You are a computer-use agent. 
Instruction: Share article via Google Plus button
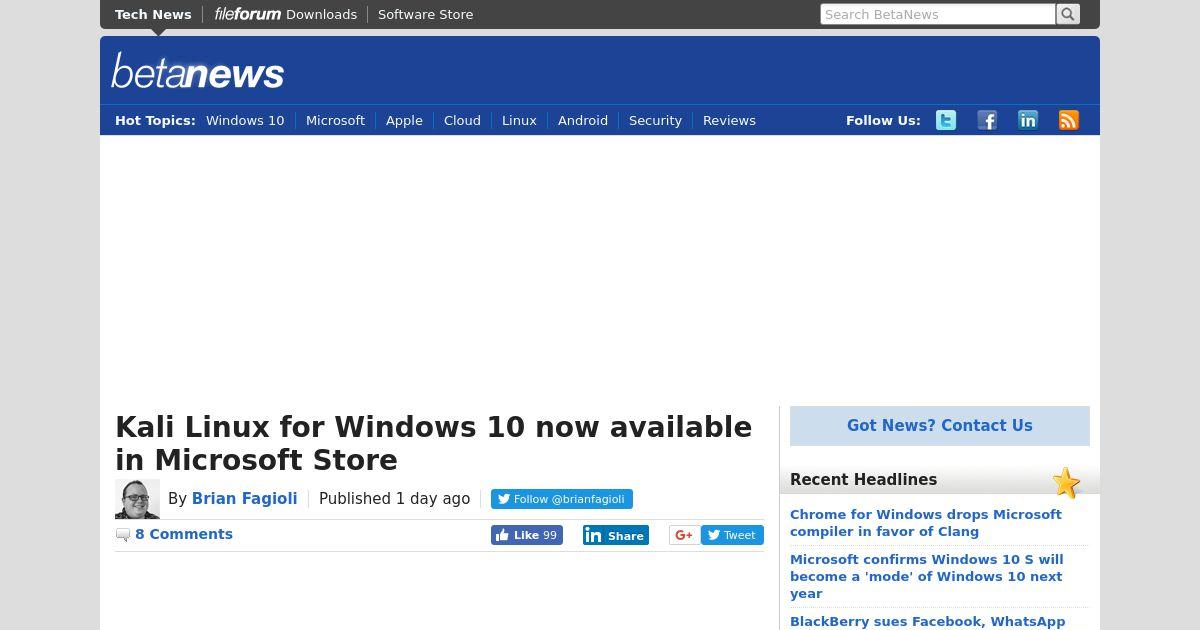tap(684, 535)
